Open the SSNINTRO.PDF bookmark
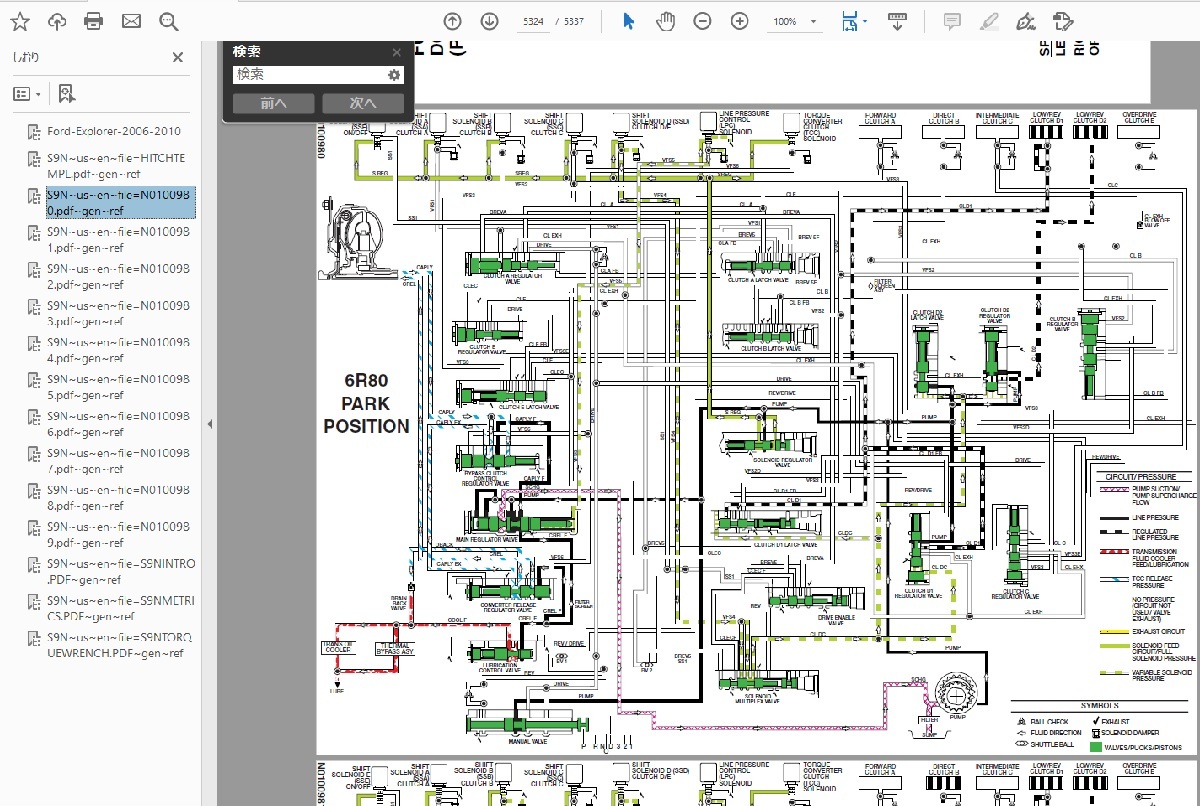 coord(121,571)
